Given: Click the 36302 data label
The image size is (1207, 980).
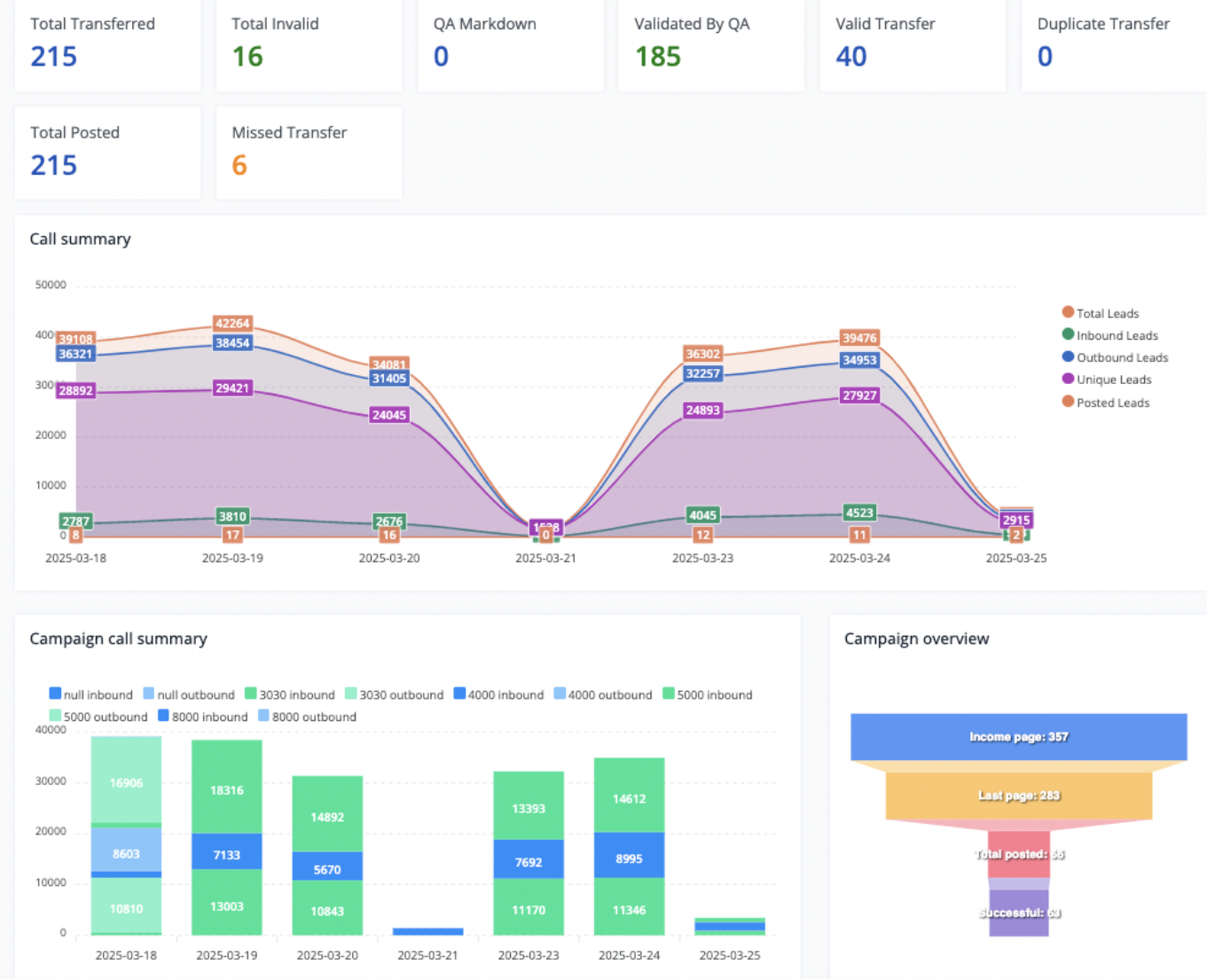Looking at the screenshot, I should 703,354.
